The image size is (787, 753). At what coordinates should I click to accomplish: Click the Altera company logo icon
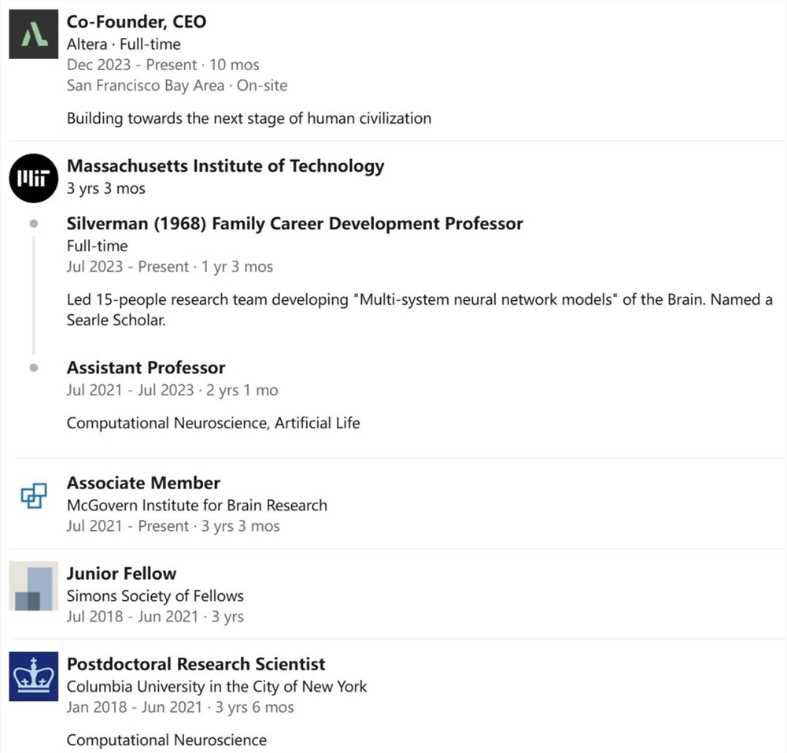coord(34,33)
